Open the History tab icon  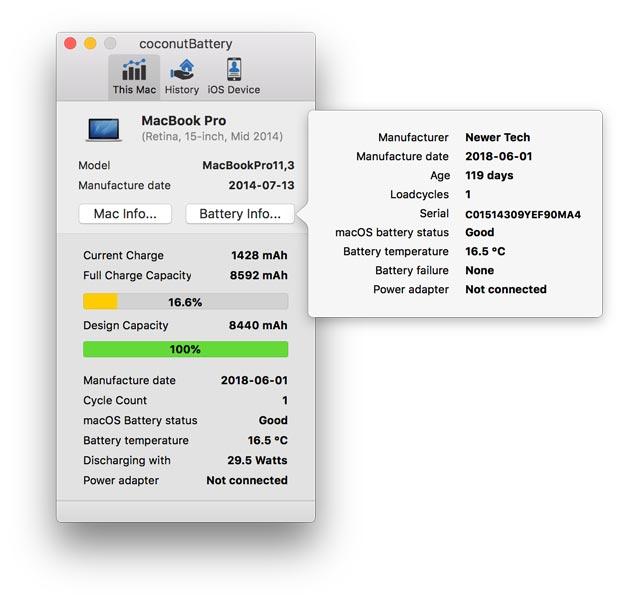point(182,70)
